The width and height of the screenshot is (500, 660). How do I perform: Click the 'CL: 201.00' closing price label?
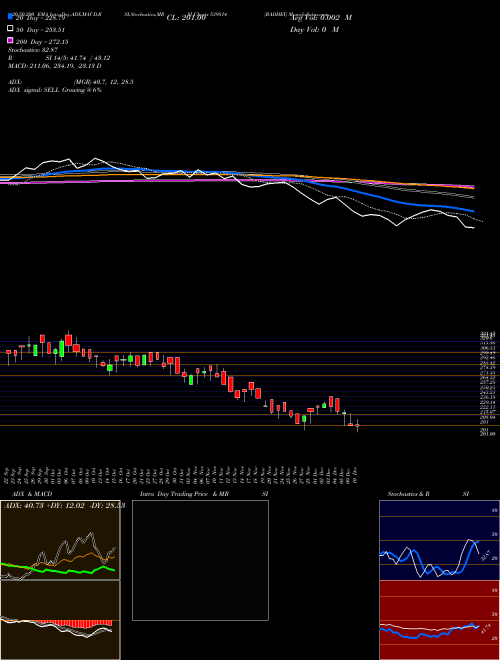[186, 18]
